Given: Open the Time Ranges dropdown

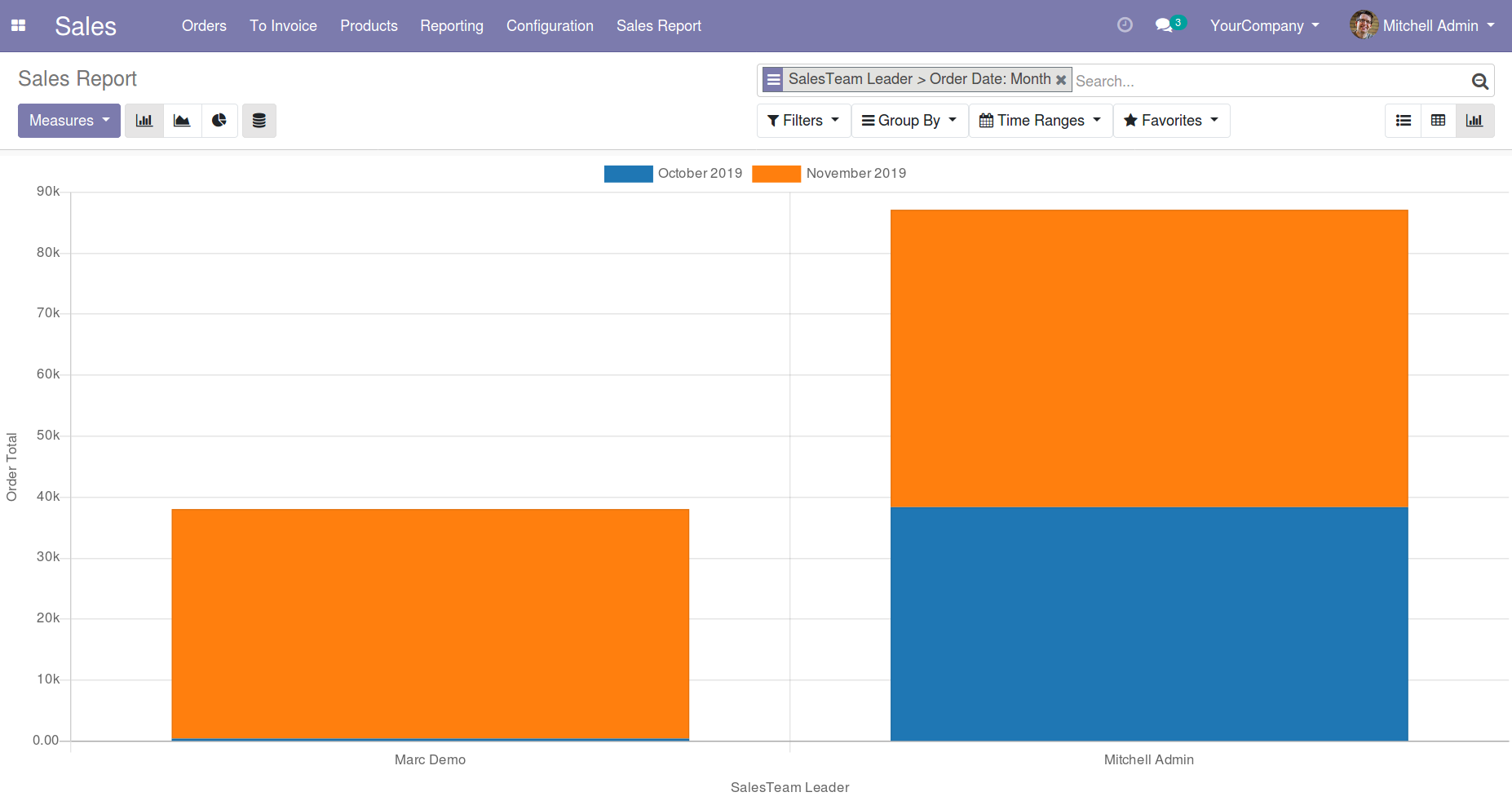Looking at the screenshot, I should tap(1040, 120).
